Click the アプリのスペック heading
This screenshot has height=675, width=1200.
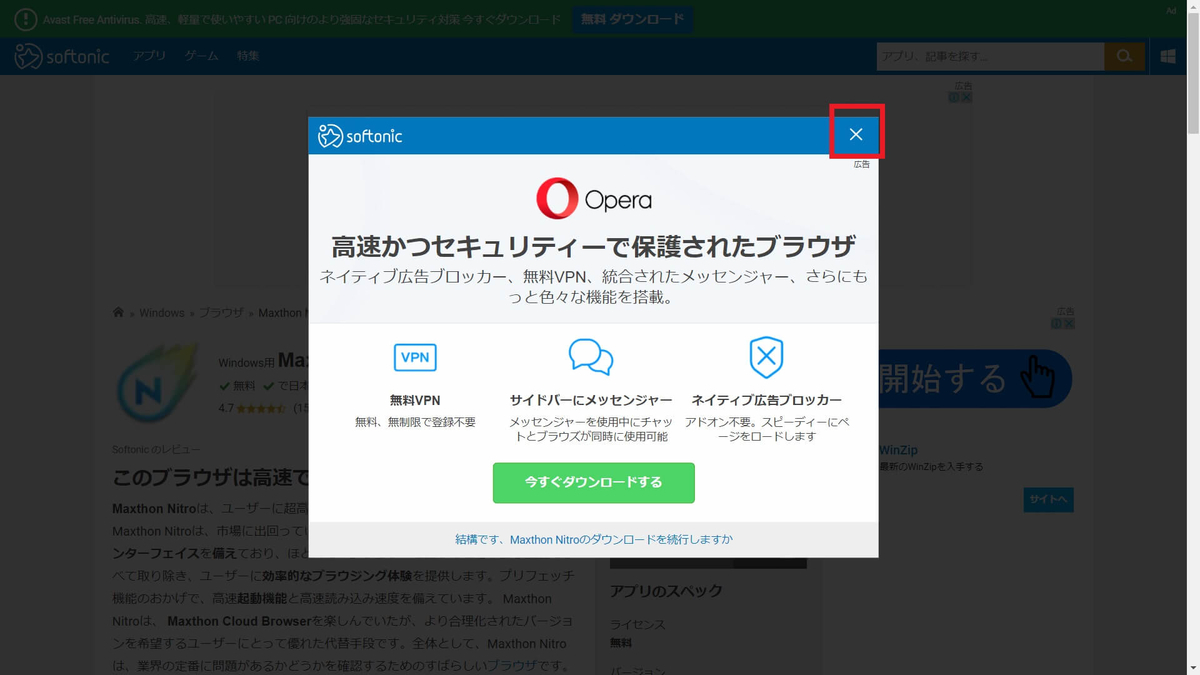coord(666,591)
